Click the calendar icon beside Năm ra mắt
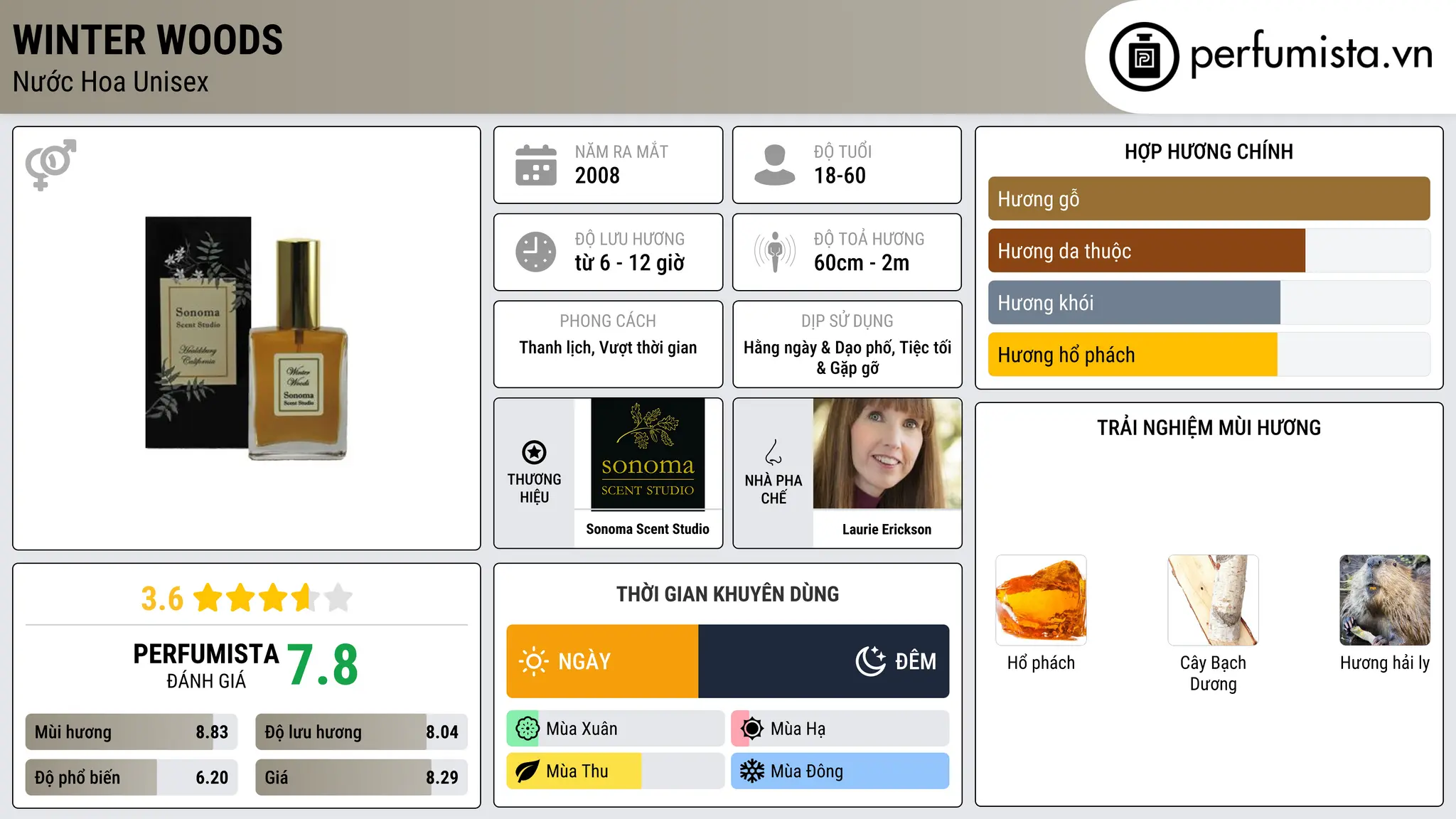This screenshot has width=1456, height=819. tap(536, 165)
